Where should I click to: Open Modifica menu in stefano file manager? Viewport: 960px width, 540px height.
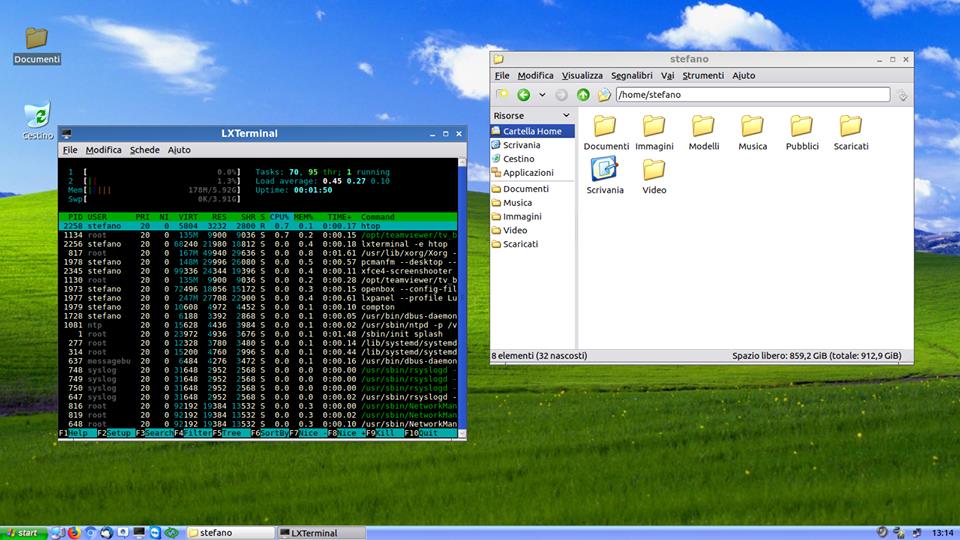[535, 75]
